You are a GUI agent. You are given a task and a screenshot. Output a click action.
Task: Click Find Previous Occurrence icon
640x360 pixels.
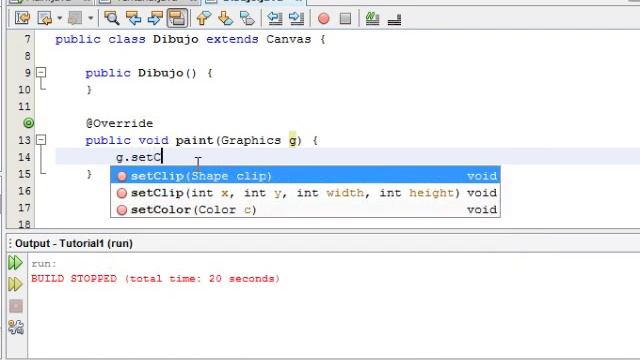click(x=133, y=18)
